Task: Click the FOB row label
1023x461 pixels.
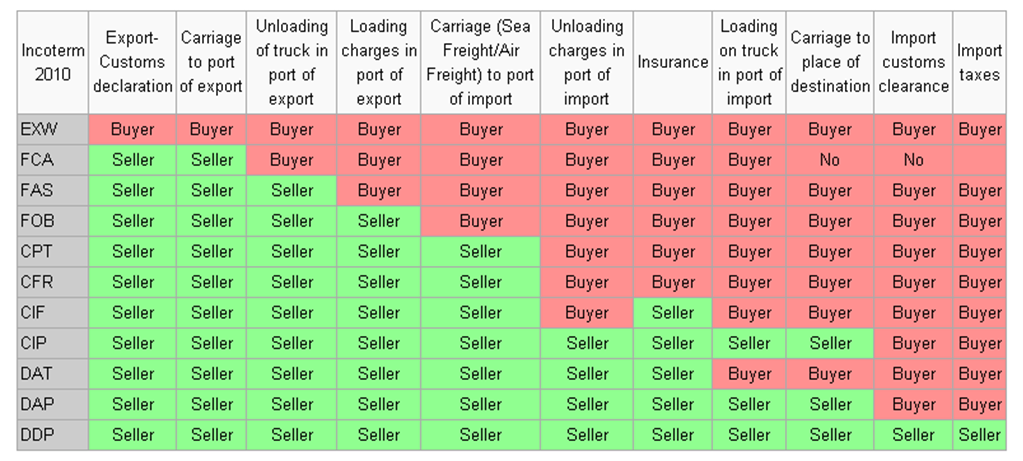Action: 53,222
